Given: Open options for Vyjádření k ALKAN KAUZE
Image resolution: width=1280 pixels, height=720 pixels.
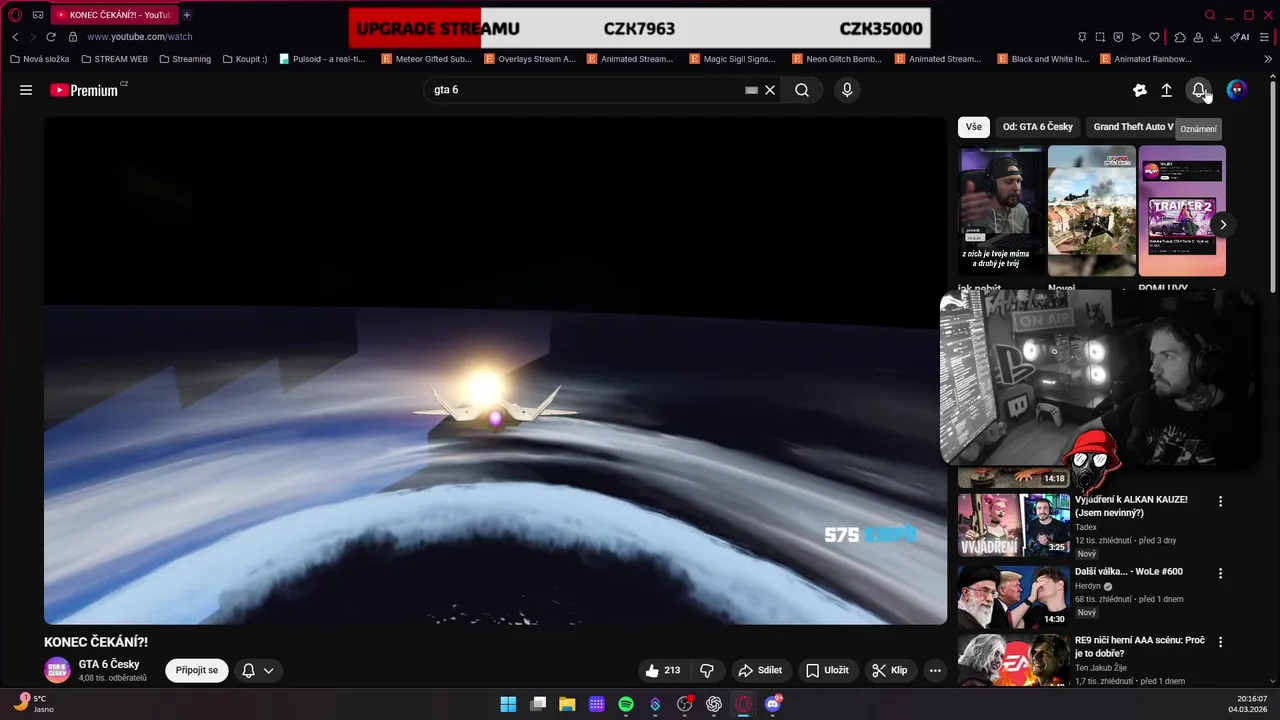Looking at the screenshot, I should point(1220,501).
